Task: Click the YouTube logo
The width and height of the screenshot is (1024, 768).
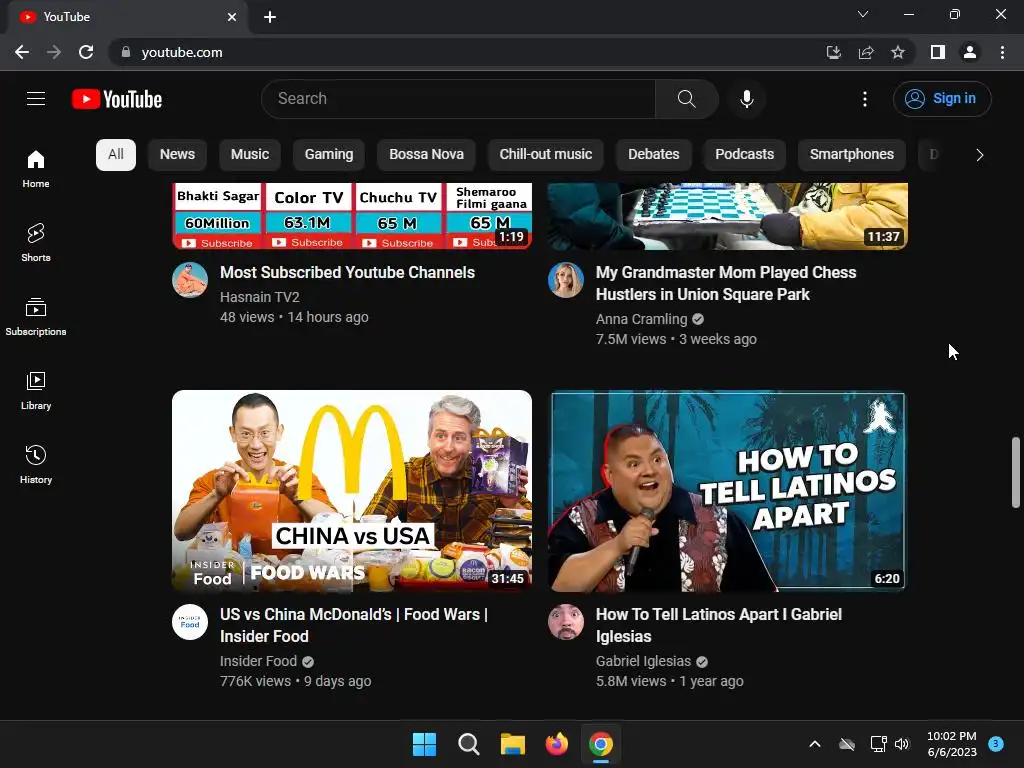Action: point(117,99)
